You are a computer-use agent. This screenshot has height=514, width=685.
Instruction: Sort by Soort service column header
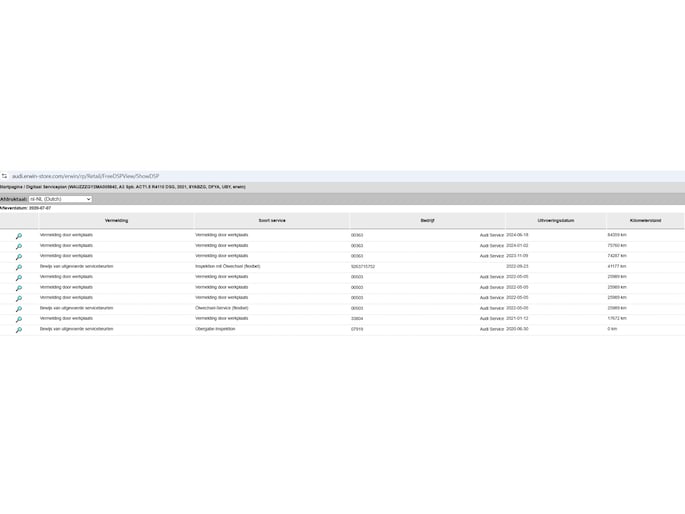[271, 220]
